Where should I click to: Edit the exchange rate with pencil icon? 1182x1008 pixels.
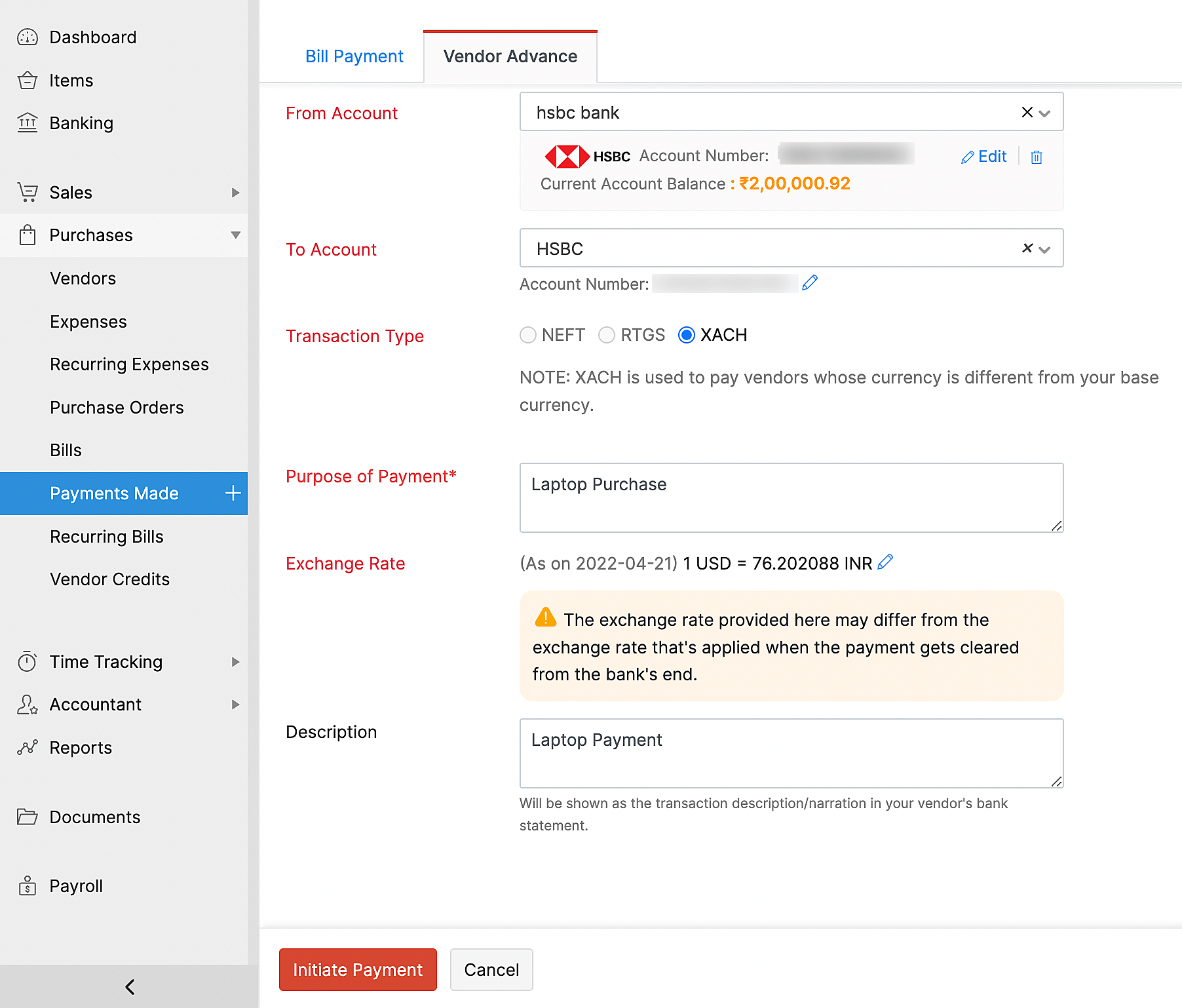coord(885,562)
